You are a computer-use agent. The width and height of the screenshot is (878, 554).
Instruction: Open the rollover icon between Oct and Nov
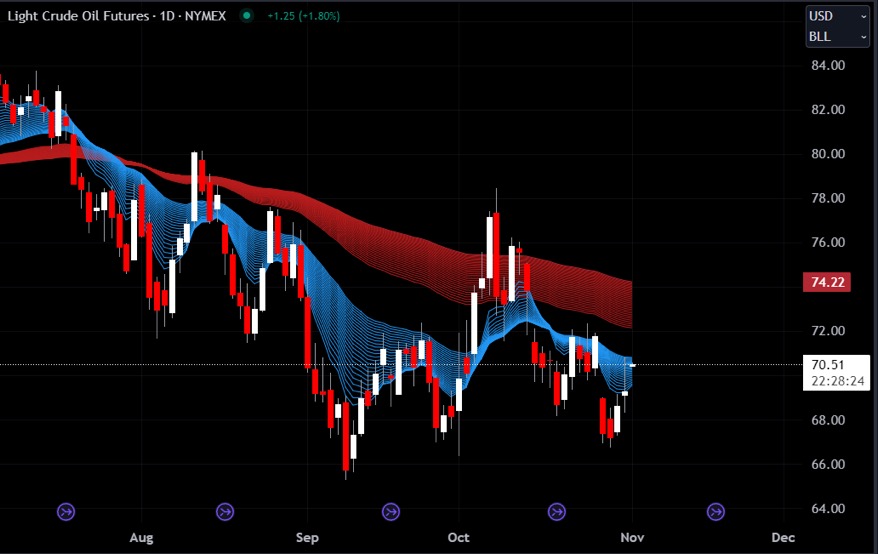click(553, 511)
